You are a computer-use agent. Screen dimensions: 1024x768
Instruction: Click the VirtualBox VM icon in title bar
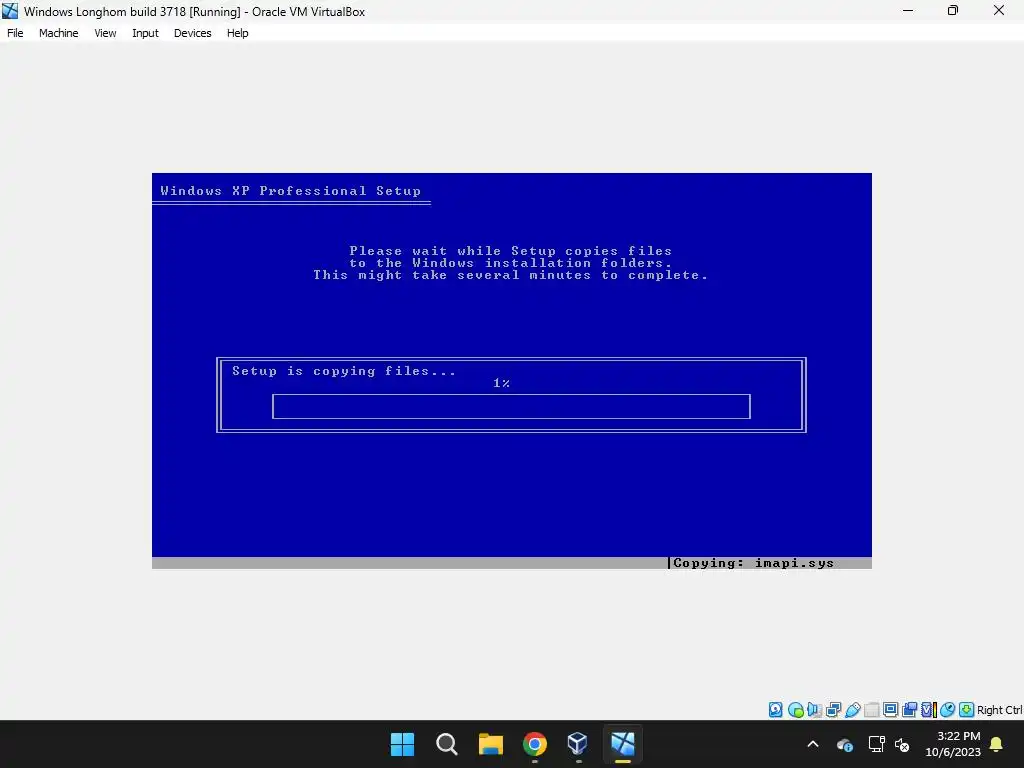[x=10, y=11]
